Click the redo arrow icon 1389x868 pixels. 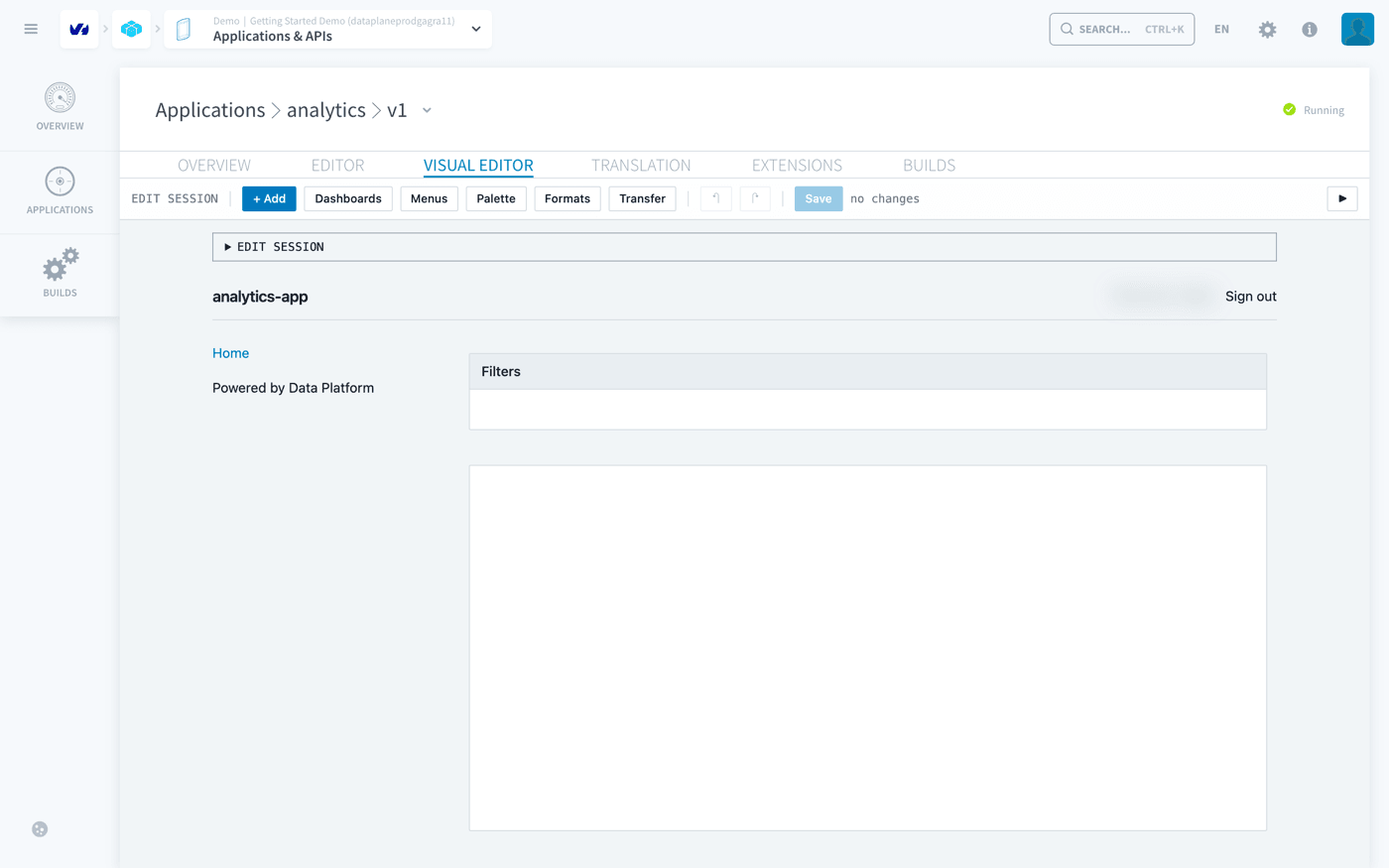point(755,198)
